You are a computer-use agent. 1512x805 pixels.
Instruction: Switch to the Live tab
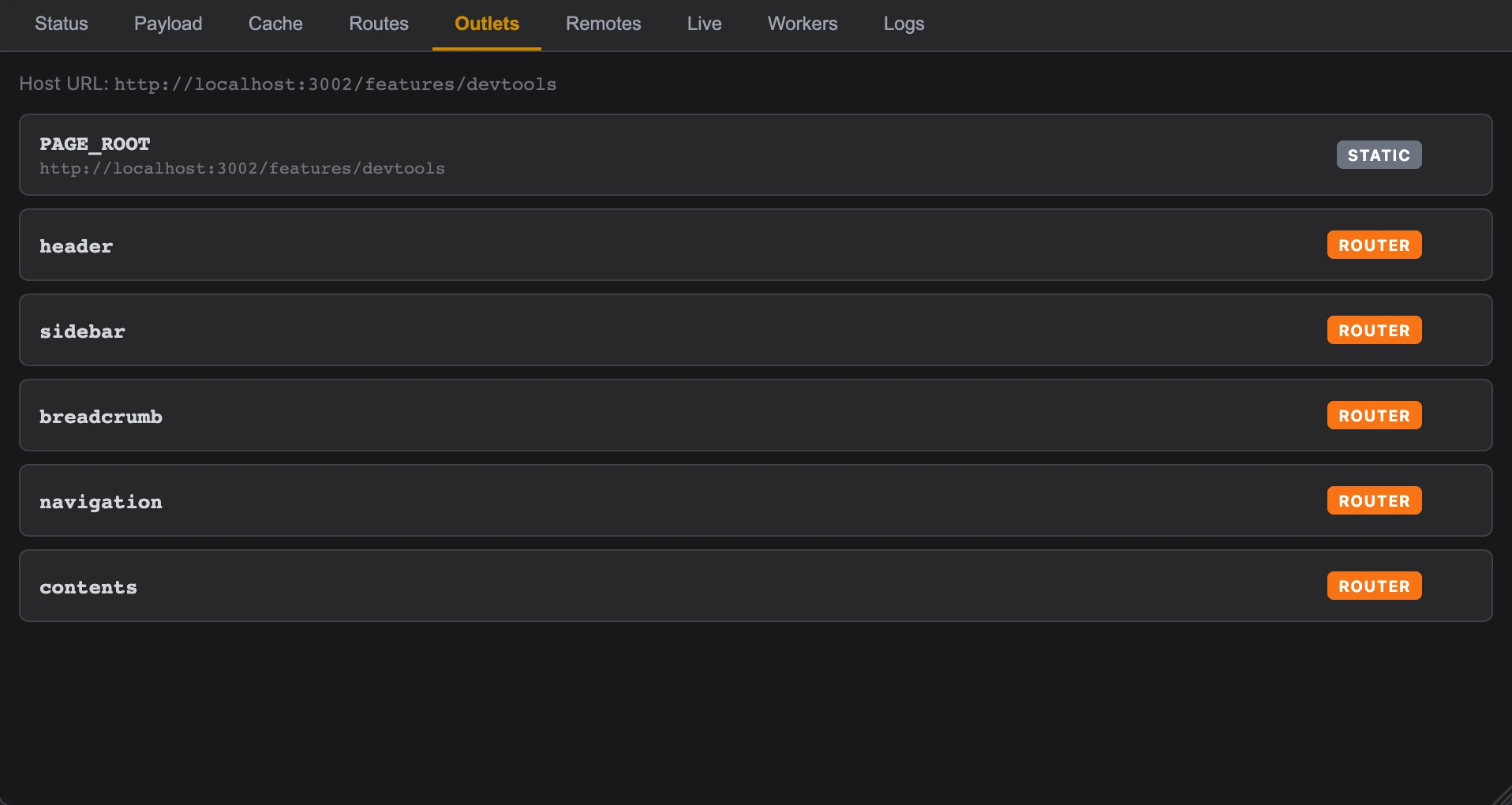click(704, 24)
